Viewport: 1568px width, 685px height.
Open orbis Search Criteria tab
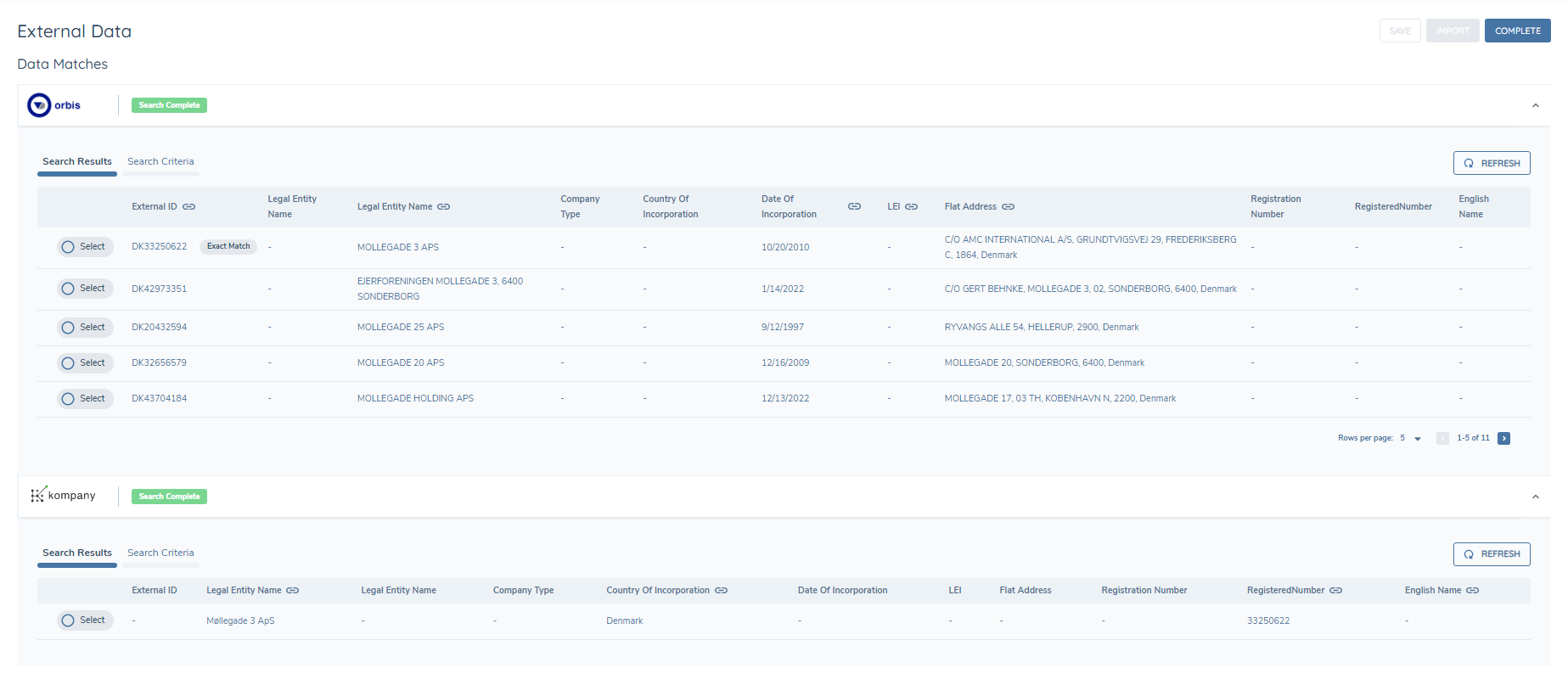(160, 161)
